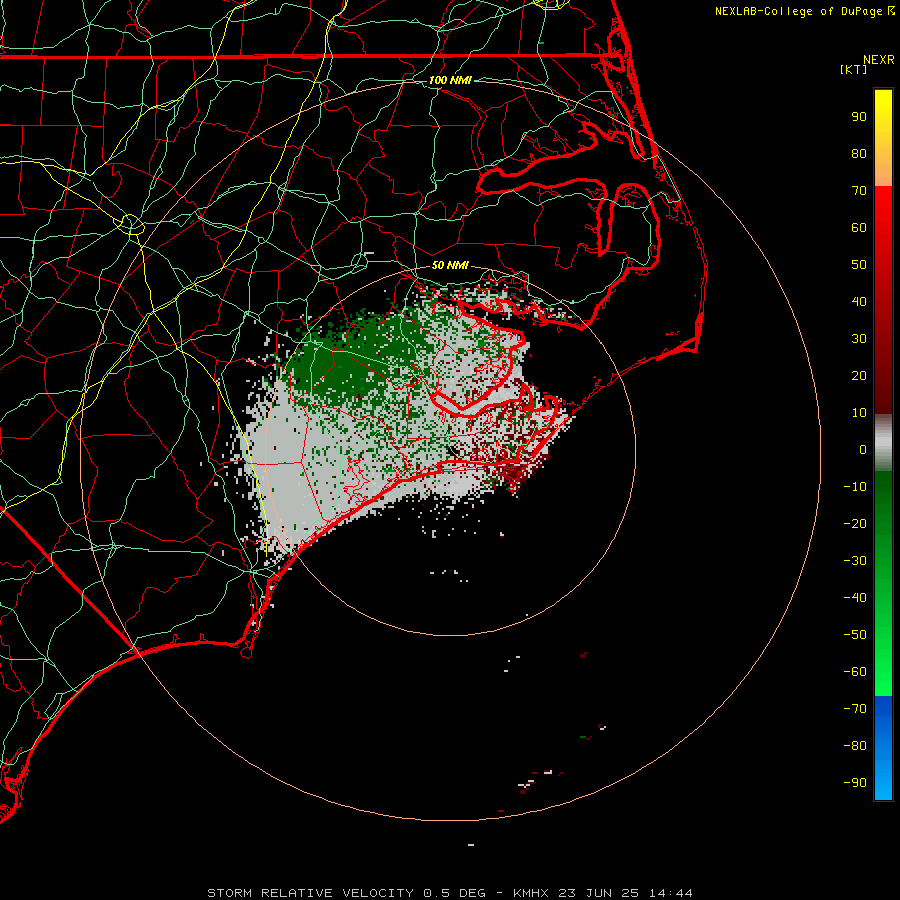This screenshot has height=900, width=900.
Task: Click the -20 value on the velocity scale
Action: [855, 524]
